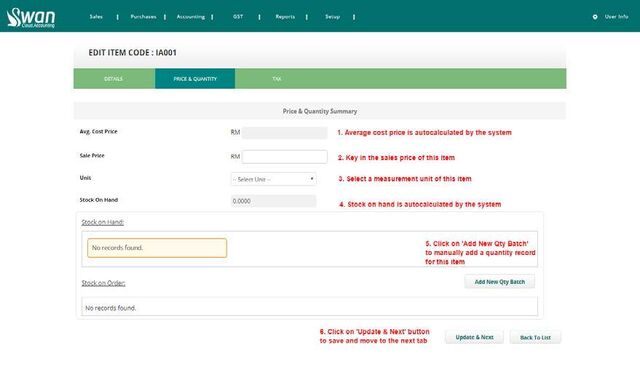Expand the Select Unit dropdown
The height and width of the screenshot is (378, 640).
[273, 179]
